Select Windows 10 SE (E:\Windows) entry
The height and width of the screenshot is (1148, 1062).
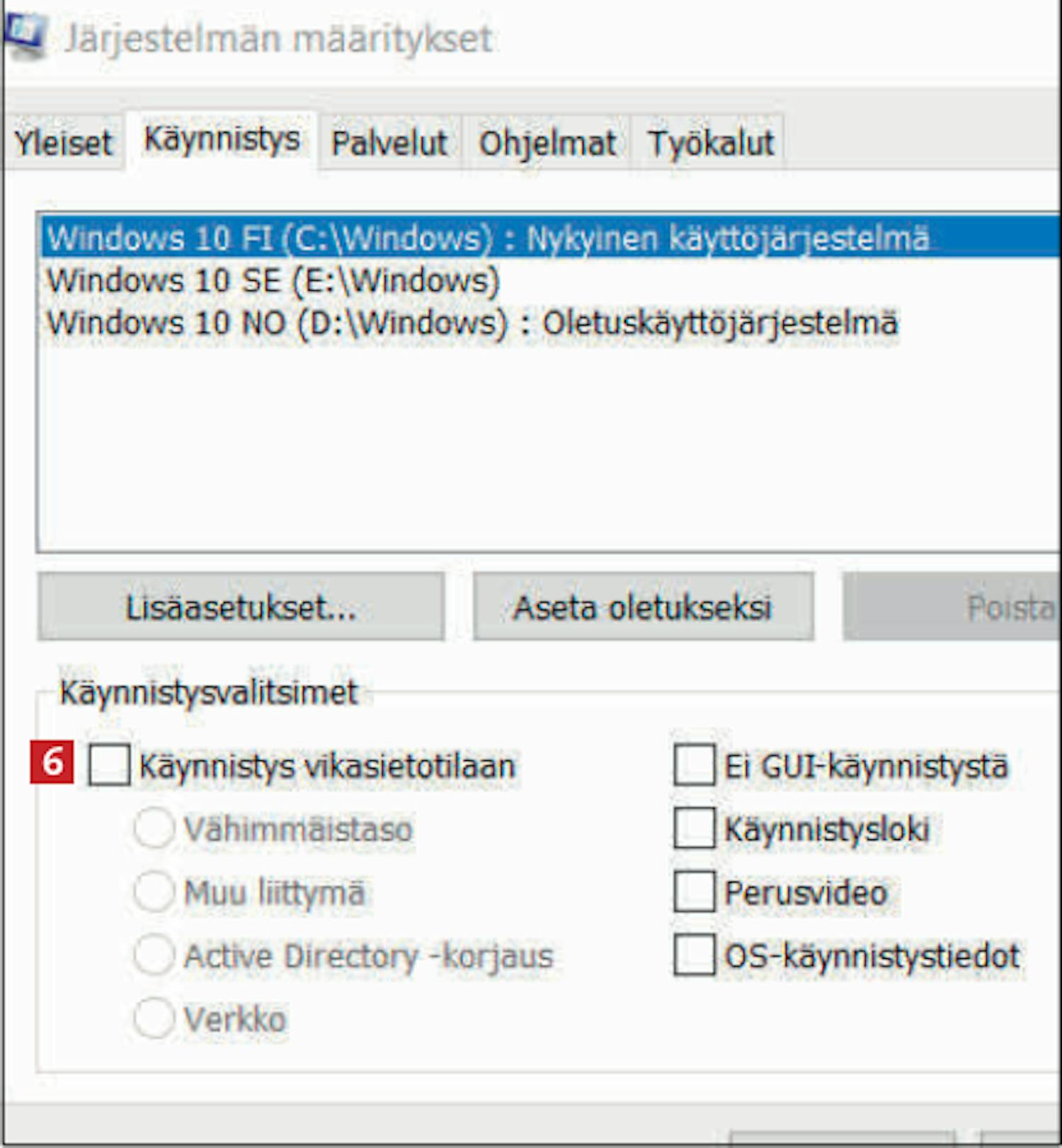tap(551, 280)
